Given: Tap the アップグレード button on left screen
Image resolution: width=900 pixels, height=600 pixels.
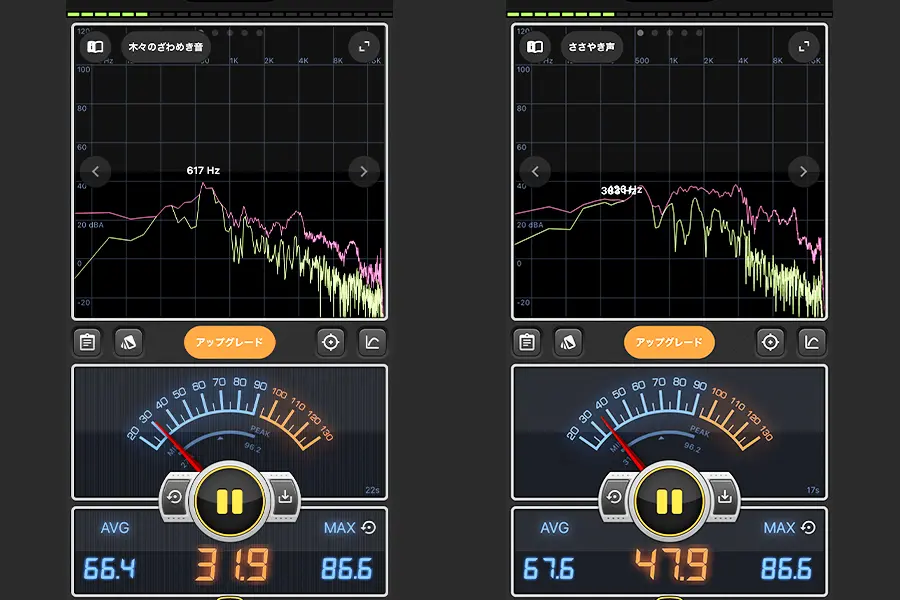Looking at the screenshot, I should pyautogui.click(x=230, y=342).
